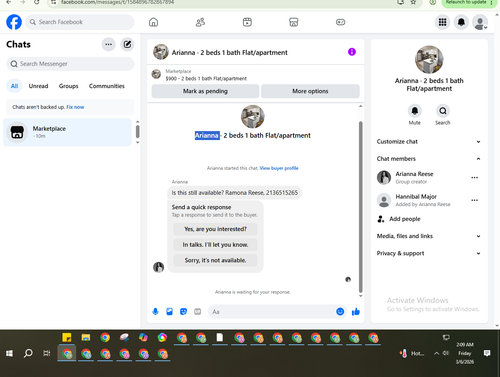Click the chat list scrollbar thumb

pos(137,131)
